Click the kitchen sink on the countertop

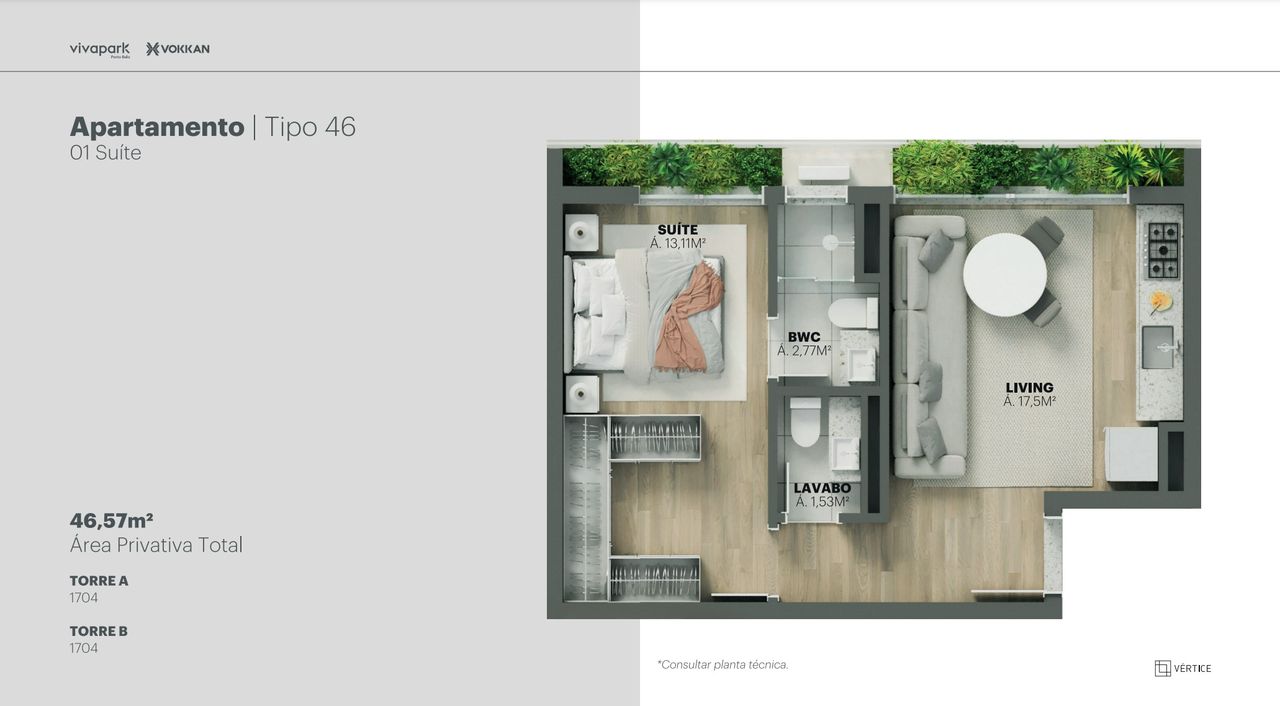tap(1159, 347)
